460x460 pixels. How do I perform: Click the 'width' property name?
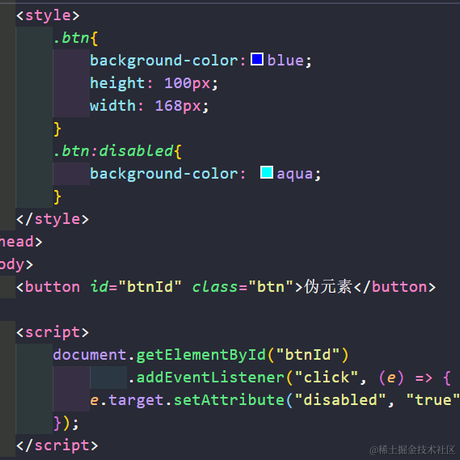(112, 106)
